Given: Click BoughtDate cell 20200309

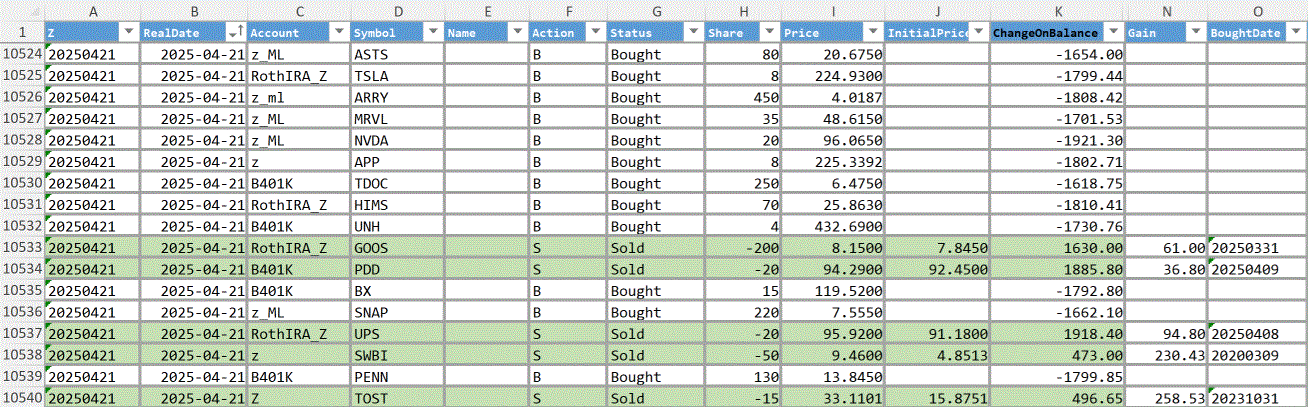Looking at the screenshot, I should [x=1257, y=355].
